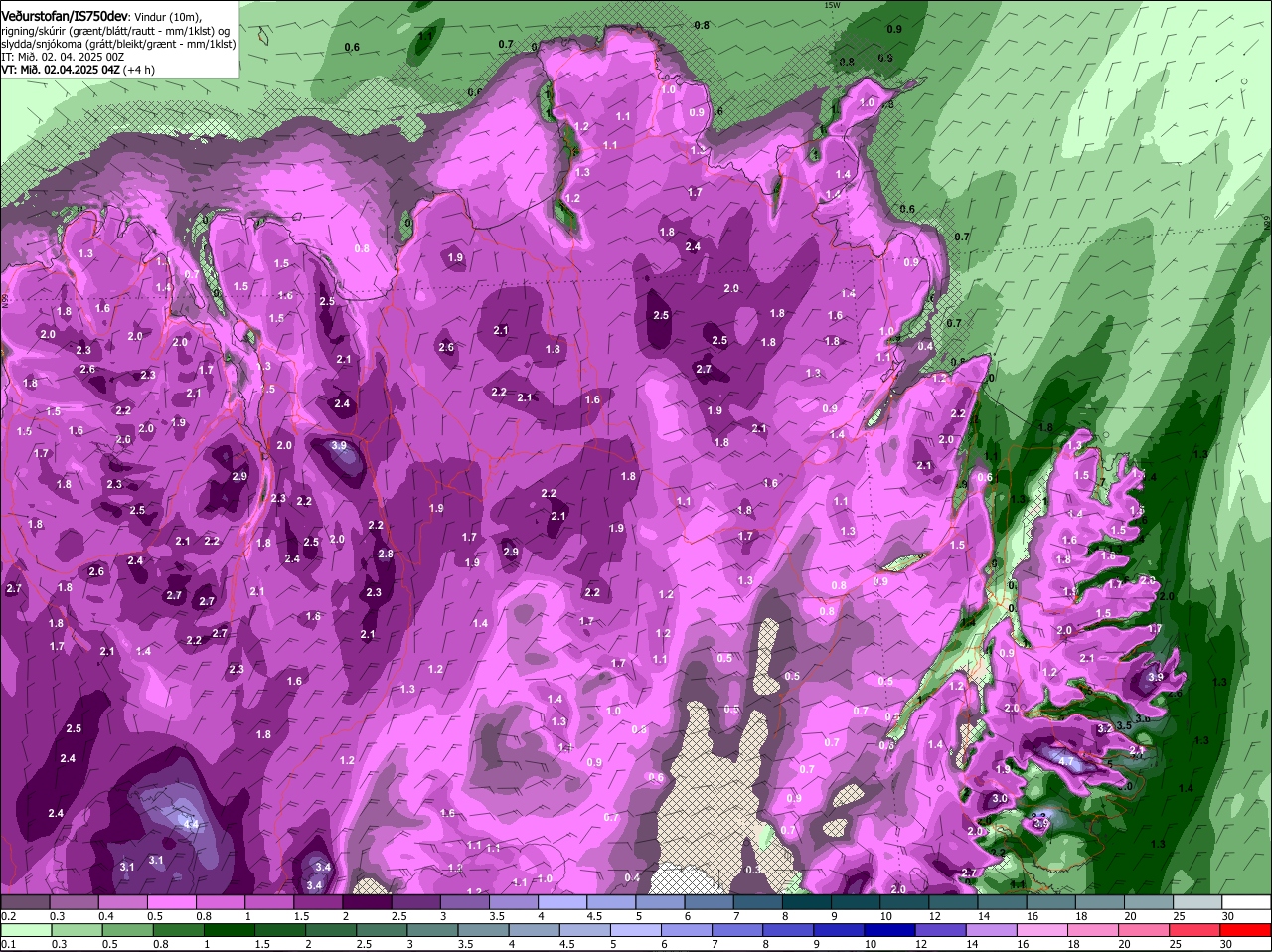Click the 3.6 precipitation value on the map
The image size is (1272, 952).
pos(1143,718)
